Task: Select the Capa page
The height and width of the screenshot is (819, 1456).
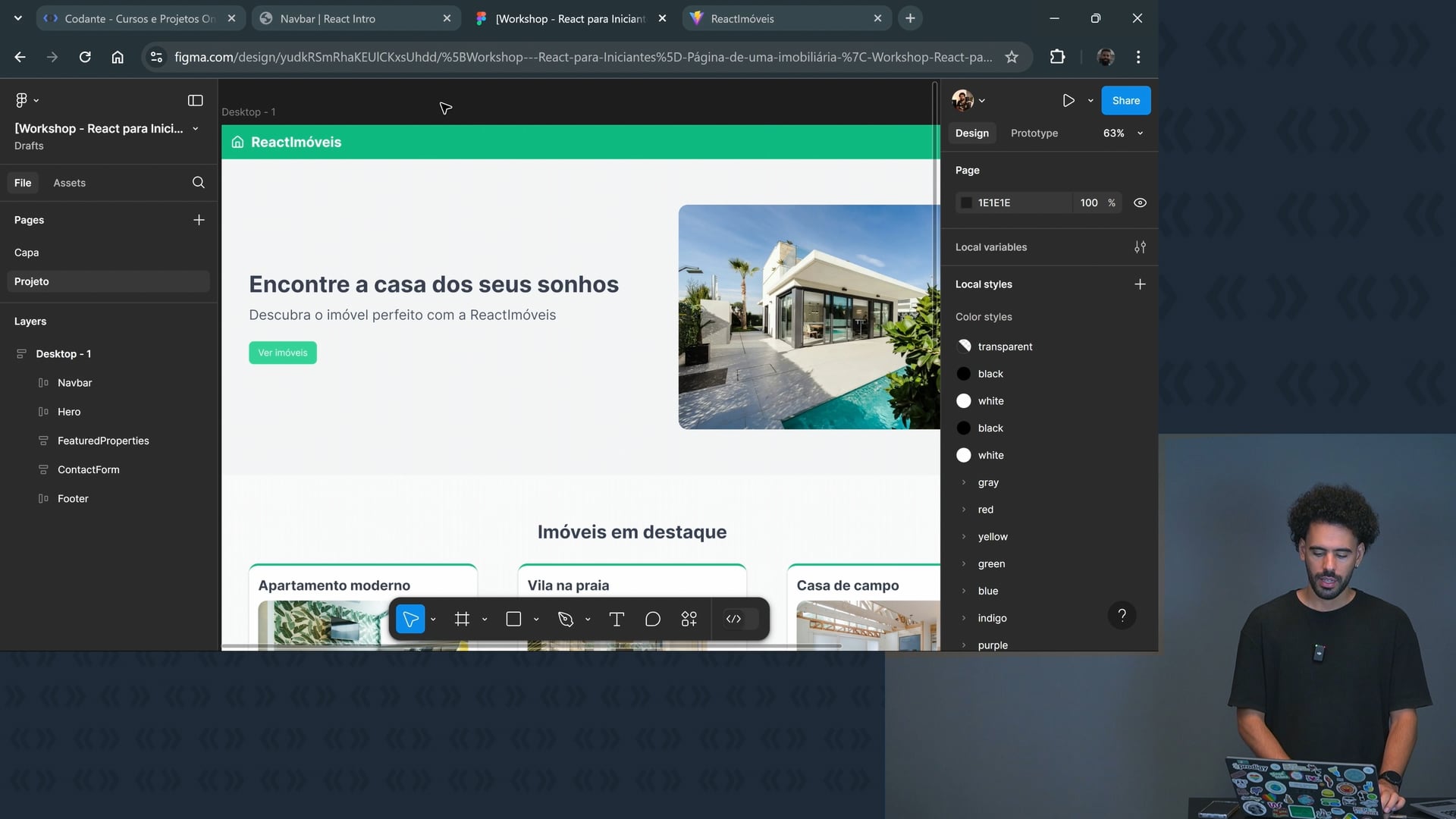Action: tap(27, 253)
